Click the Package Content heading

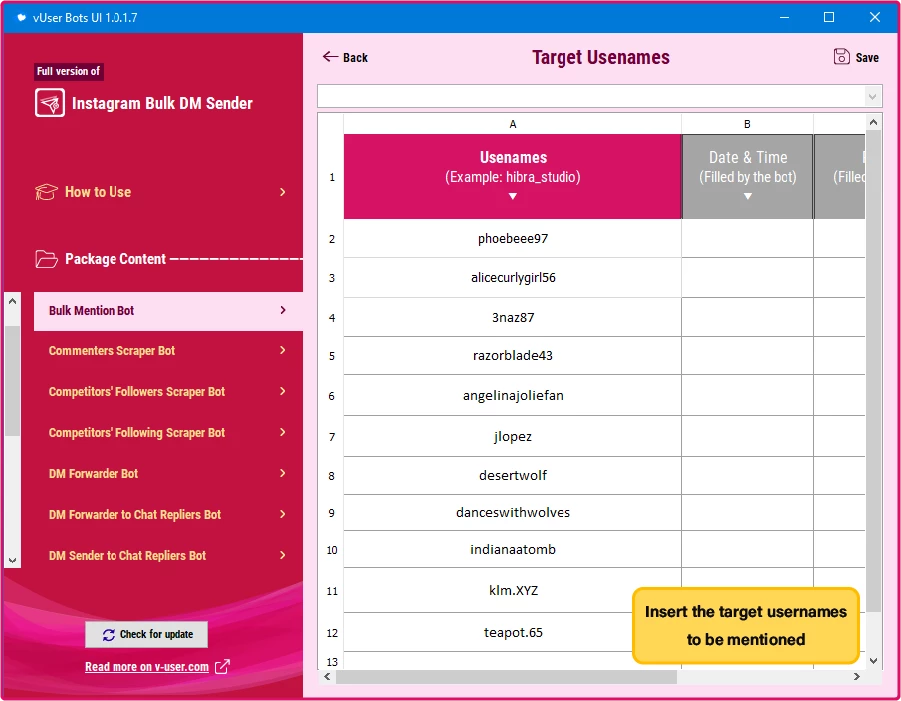(115, 259)
